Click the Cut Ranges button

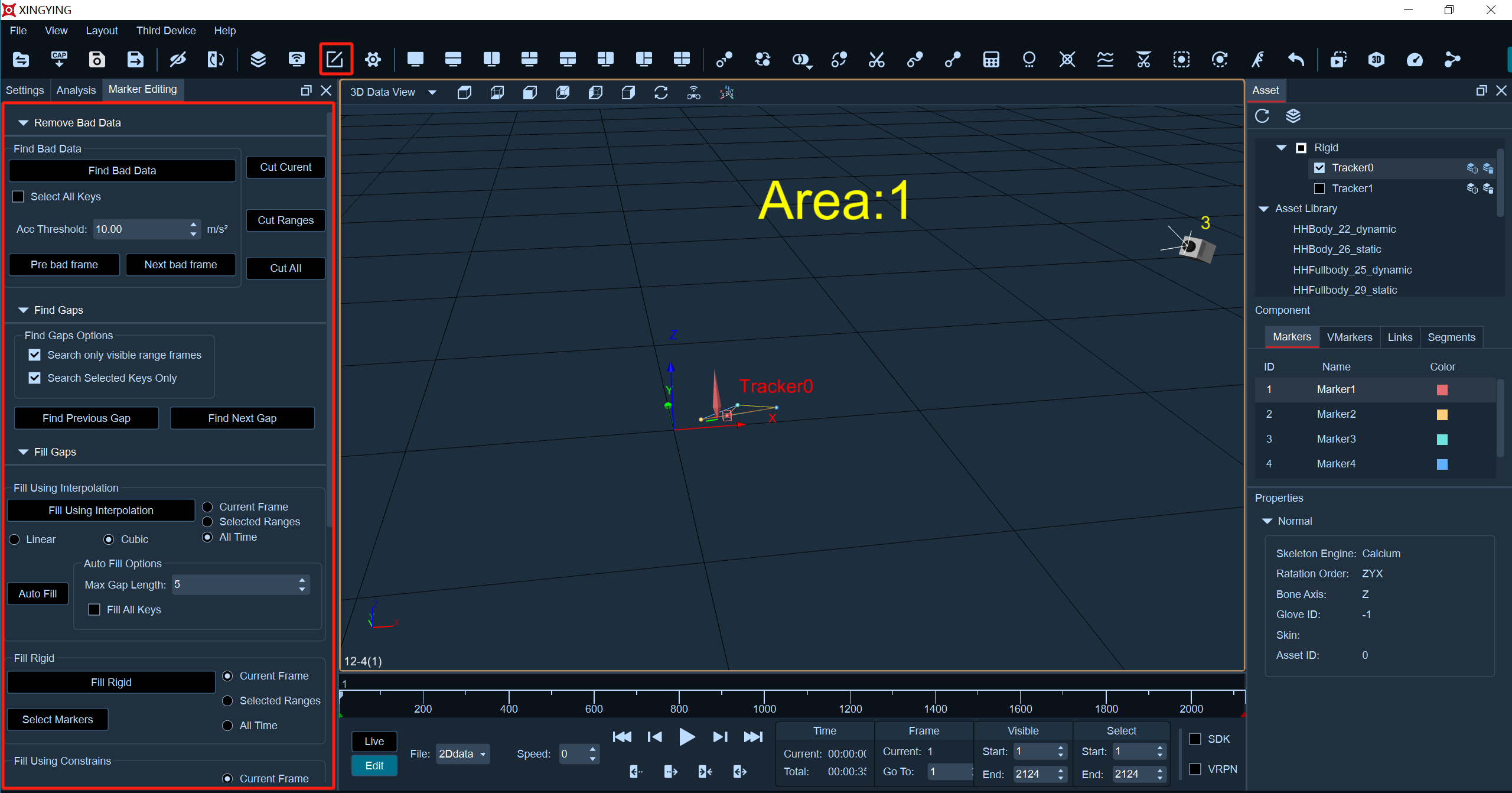coord(286,220)
